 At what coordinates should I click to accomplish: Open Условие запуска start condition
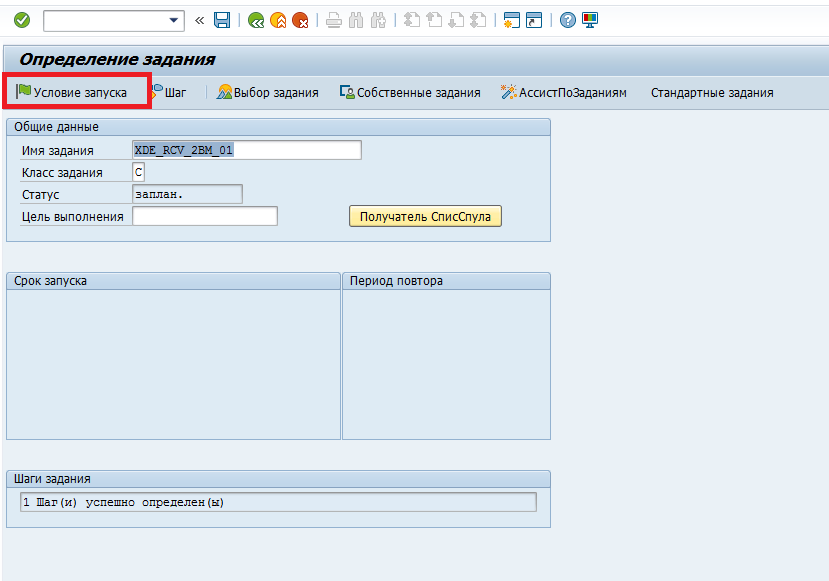(x=72, y=92)
